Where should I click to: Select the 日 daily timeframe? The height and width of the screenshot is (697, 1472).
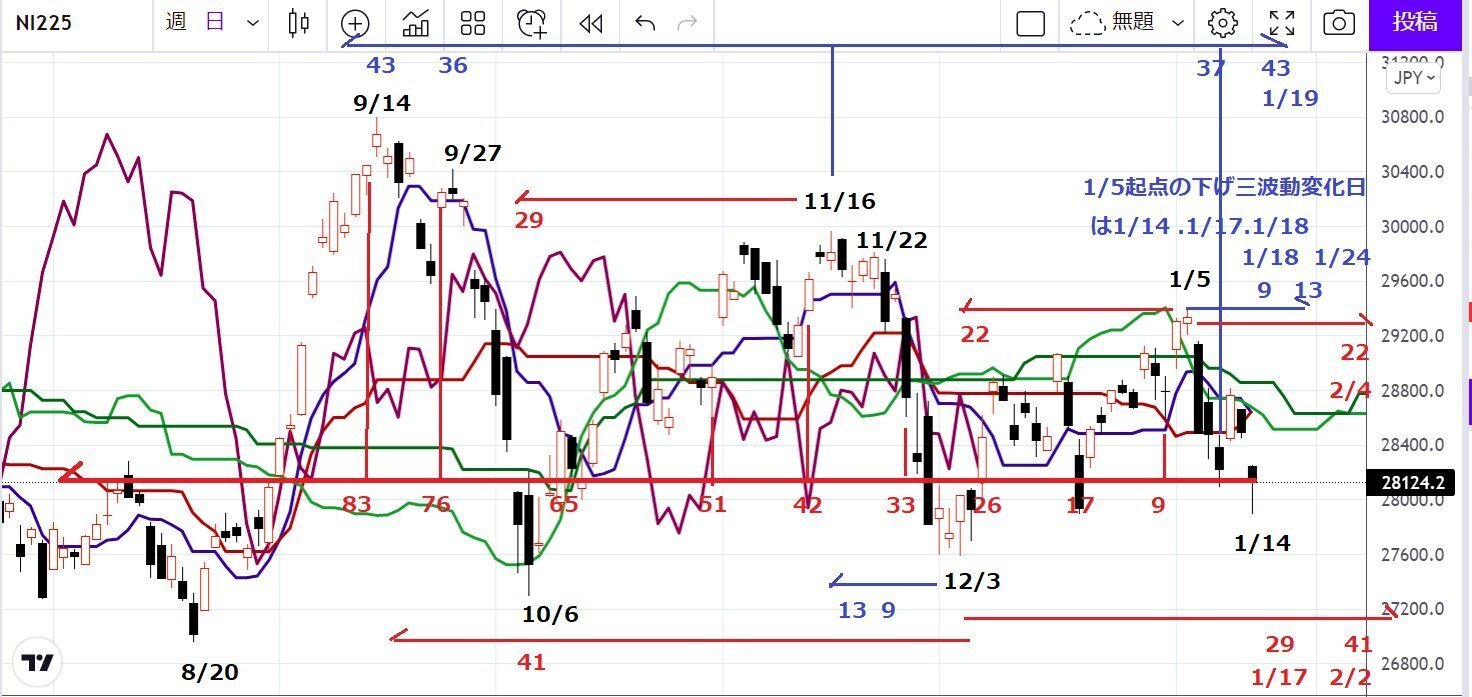coord(215,22)
